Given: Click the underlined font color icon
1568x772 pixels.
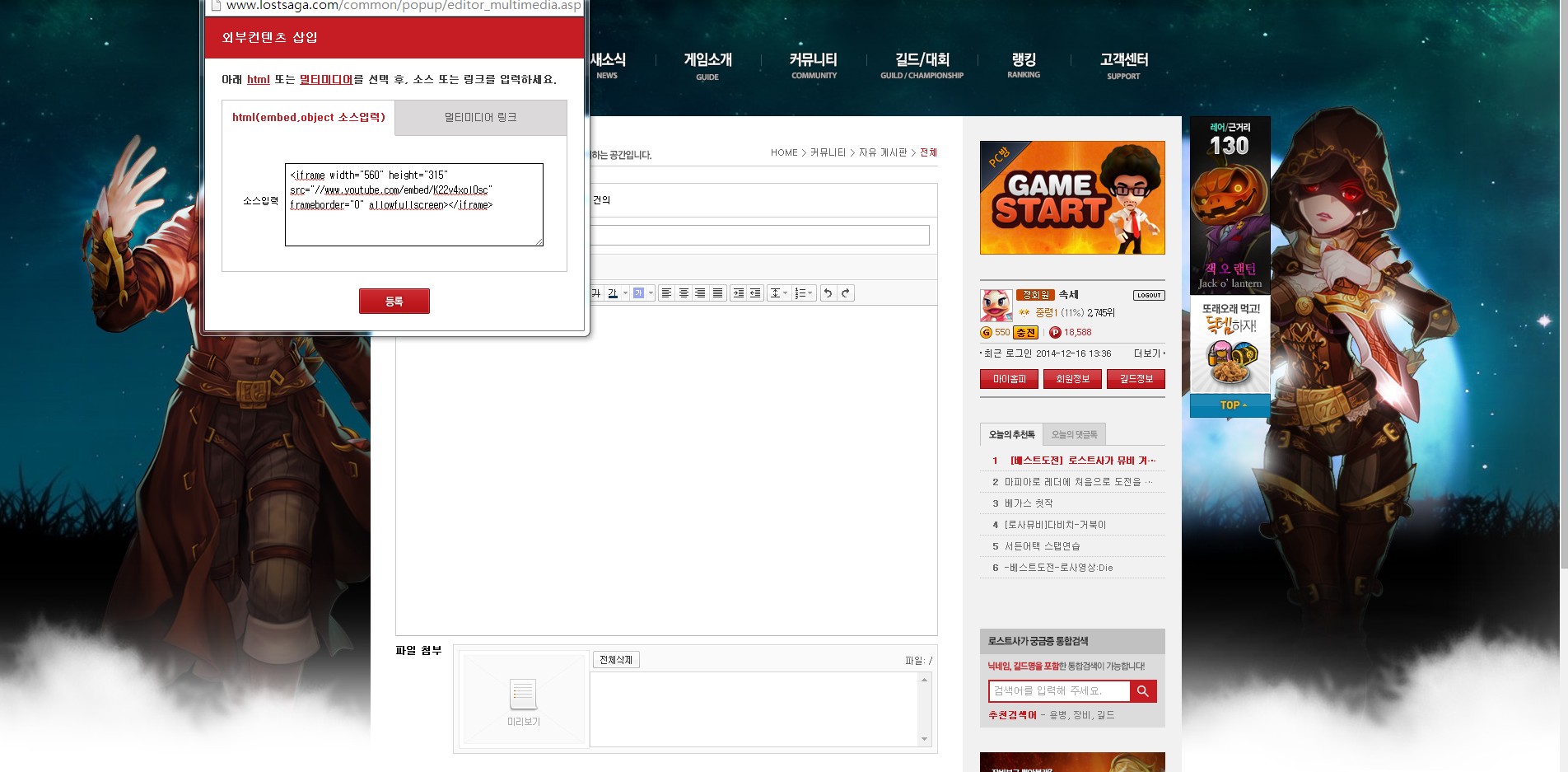Looking at the screenshot, I should [x=613, y=293].
